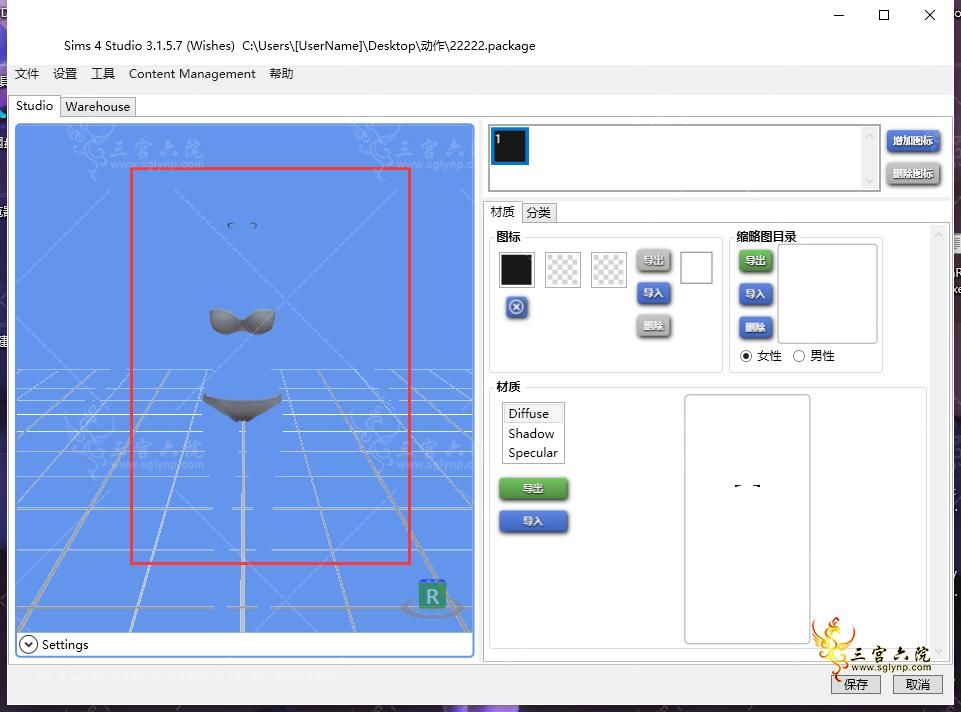
Task: Open the 设置 menu
Action: coord(65,74)
